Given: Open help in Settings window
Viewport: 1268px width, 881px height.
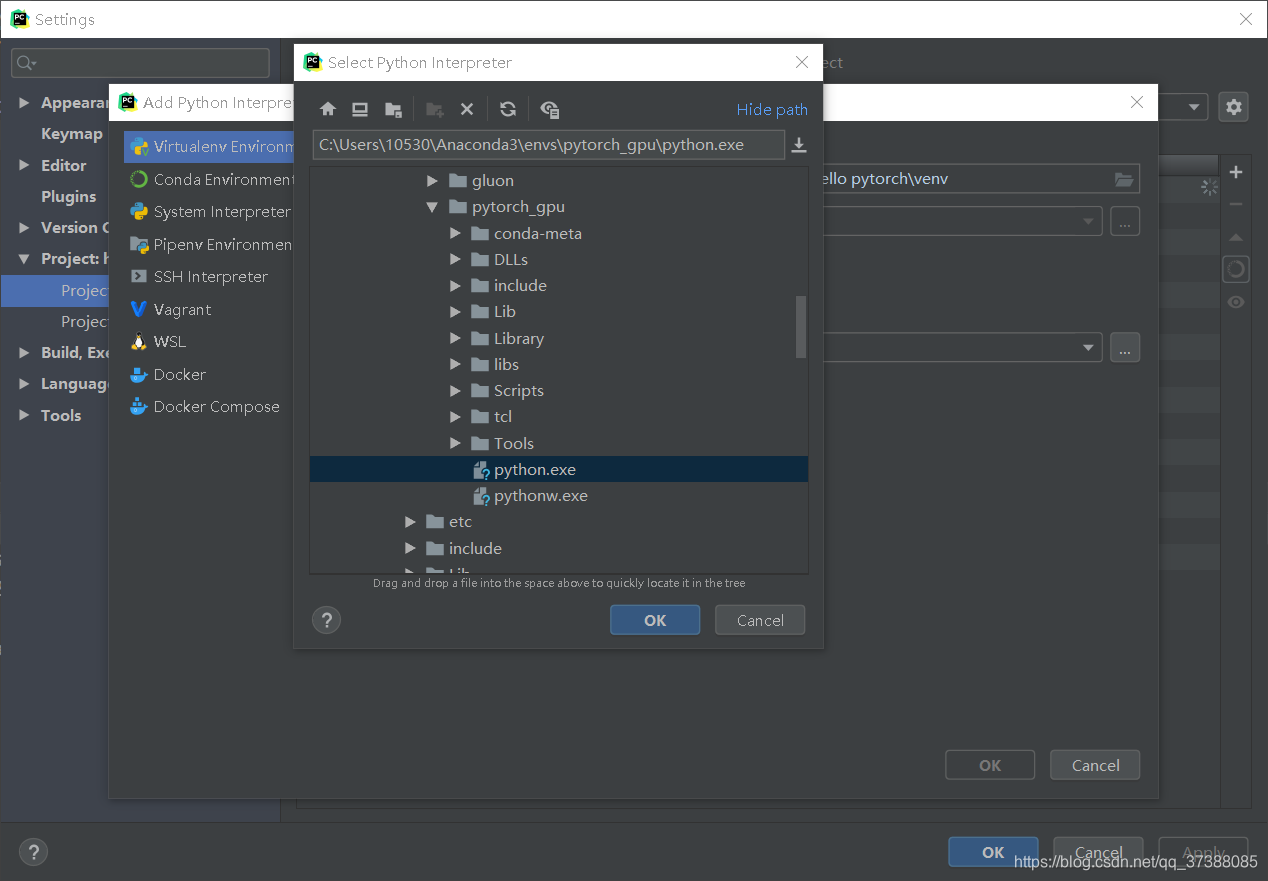Looking at the screenshot, I should [x=33, y=852].
